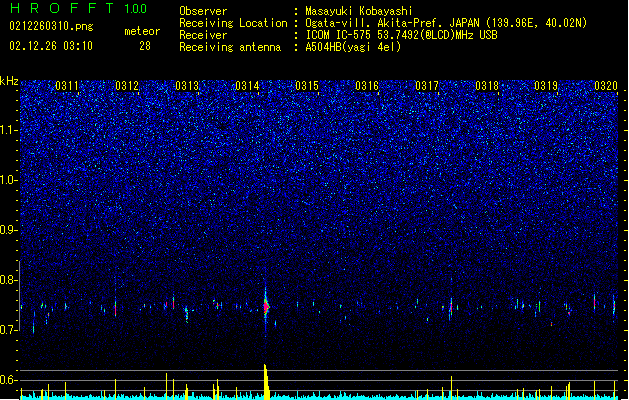Click the 0316 time marker
Viewport: 629px width, 400px height.
click(367, 86)
